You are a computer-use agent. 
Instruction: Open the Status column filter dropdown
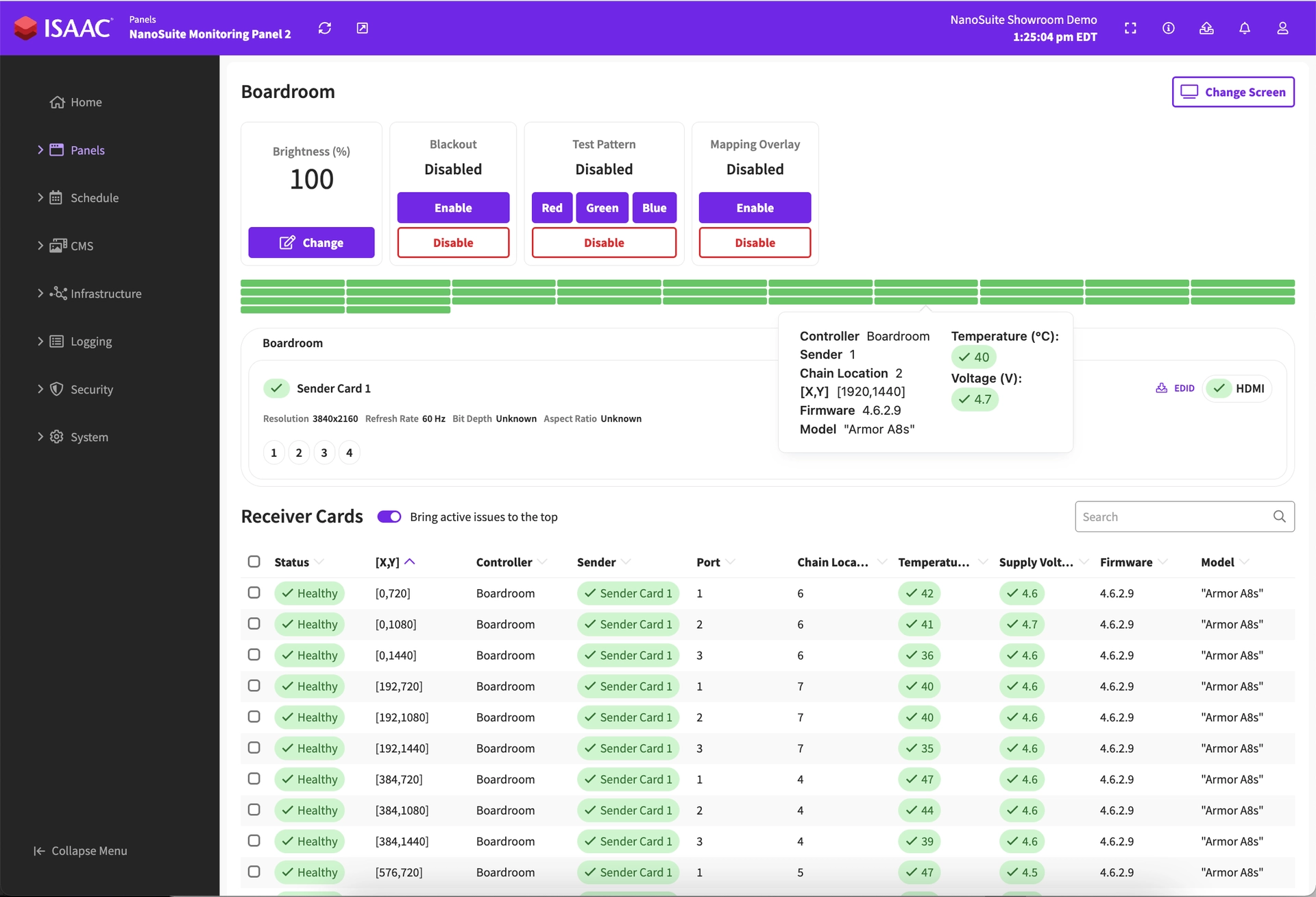319,562
